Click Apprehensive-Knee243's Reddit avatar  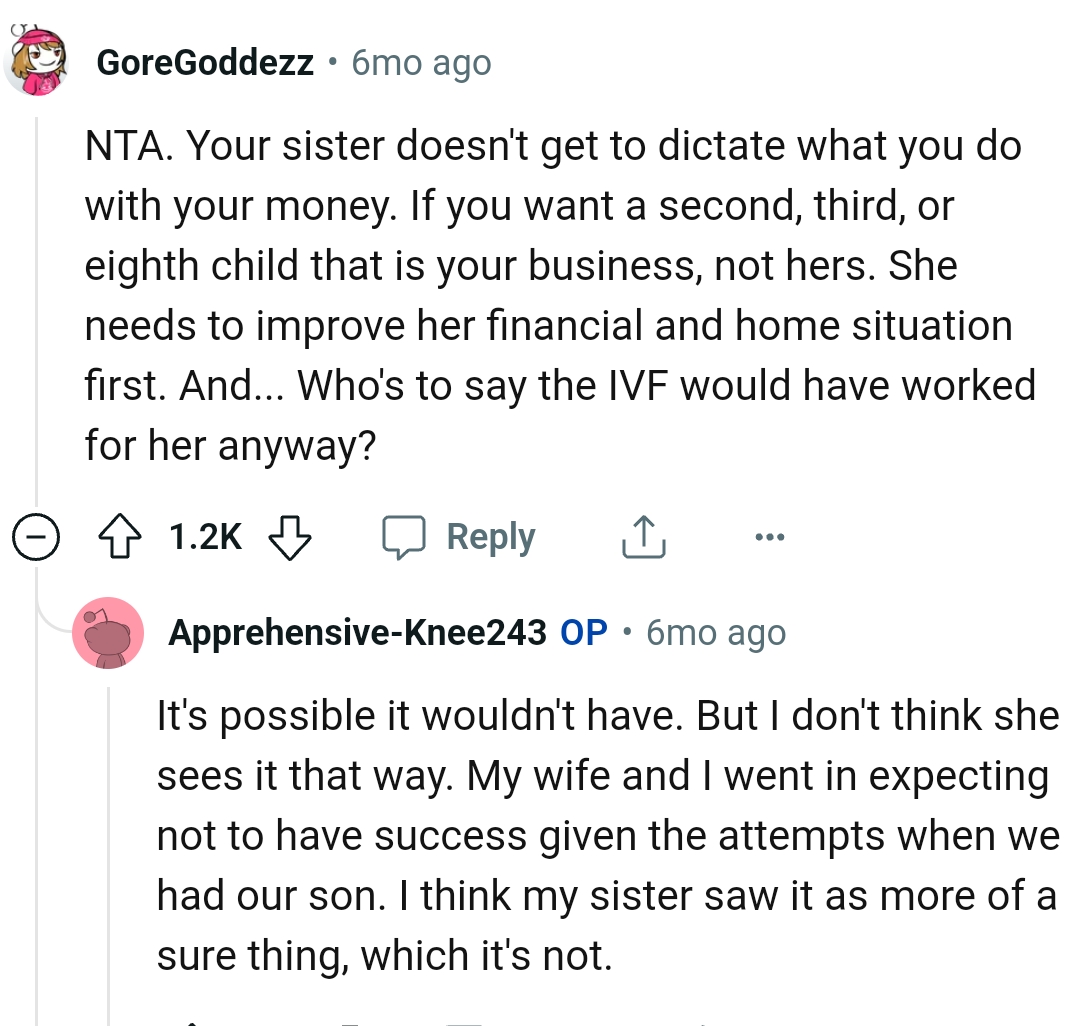(108, 633)
